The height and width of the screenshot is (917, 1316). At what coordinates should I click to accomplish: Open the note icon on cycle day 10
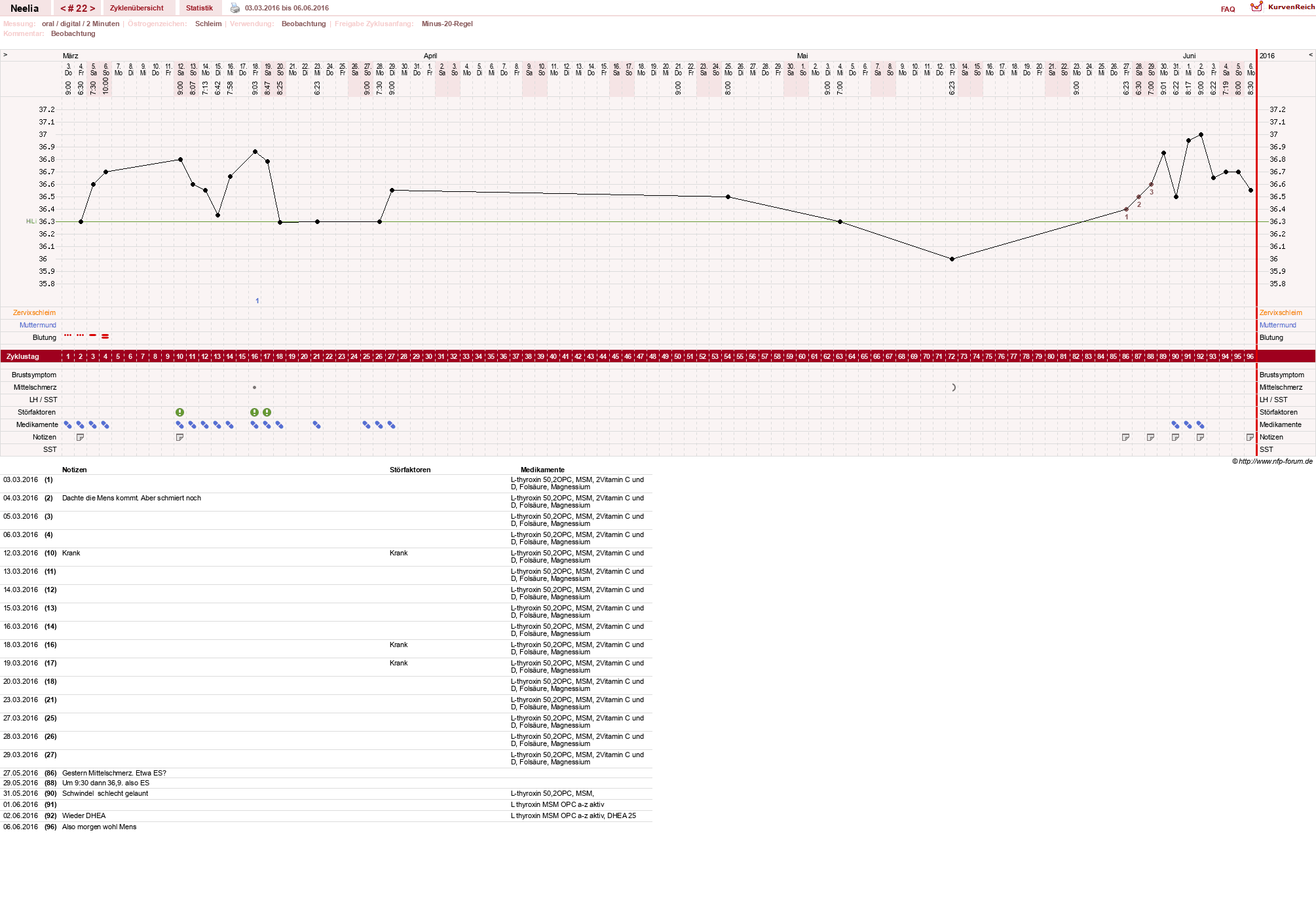(179, 437)
